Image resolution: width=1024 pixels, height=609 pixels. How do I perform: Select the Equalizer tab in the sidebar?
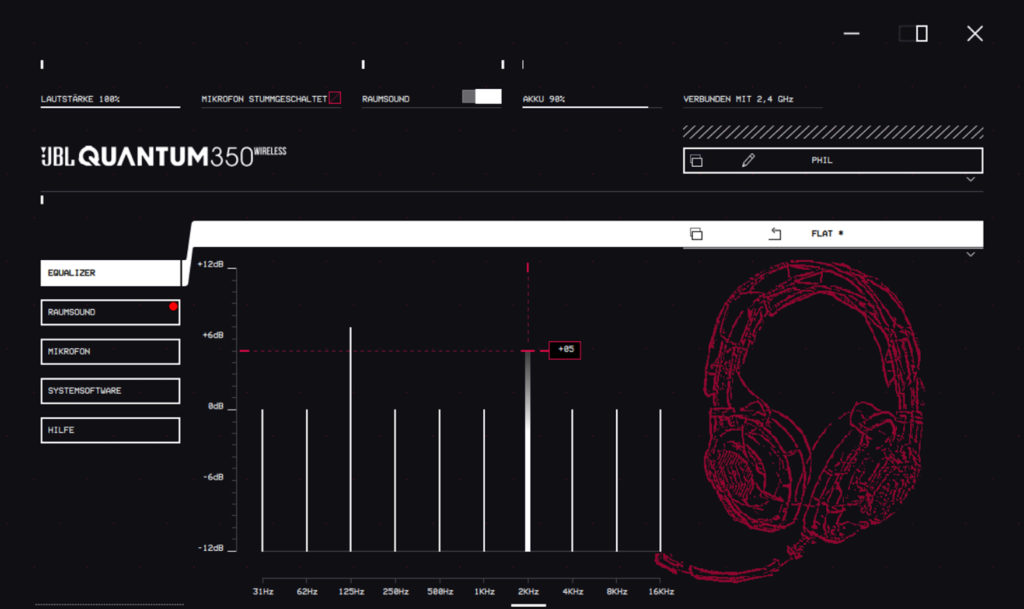coord(110,273)
